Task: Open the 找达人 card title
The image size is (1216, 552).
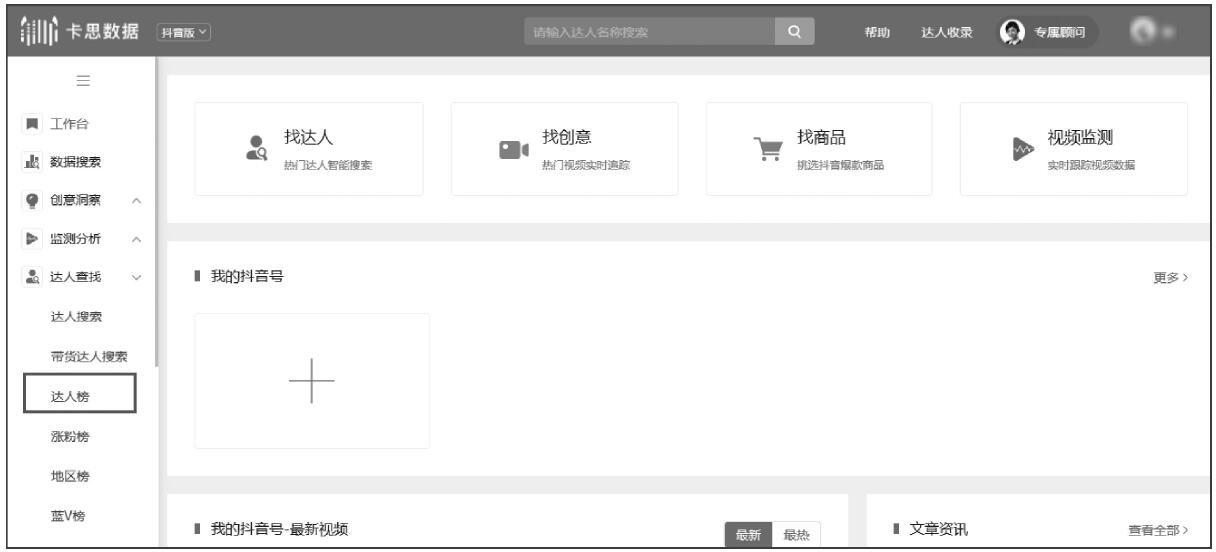Action: pyautogui.click(x=309, y=138)
